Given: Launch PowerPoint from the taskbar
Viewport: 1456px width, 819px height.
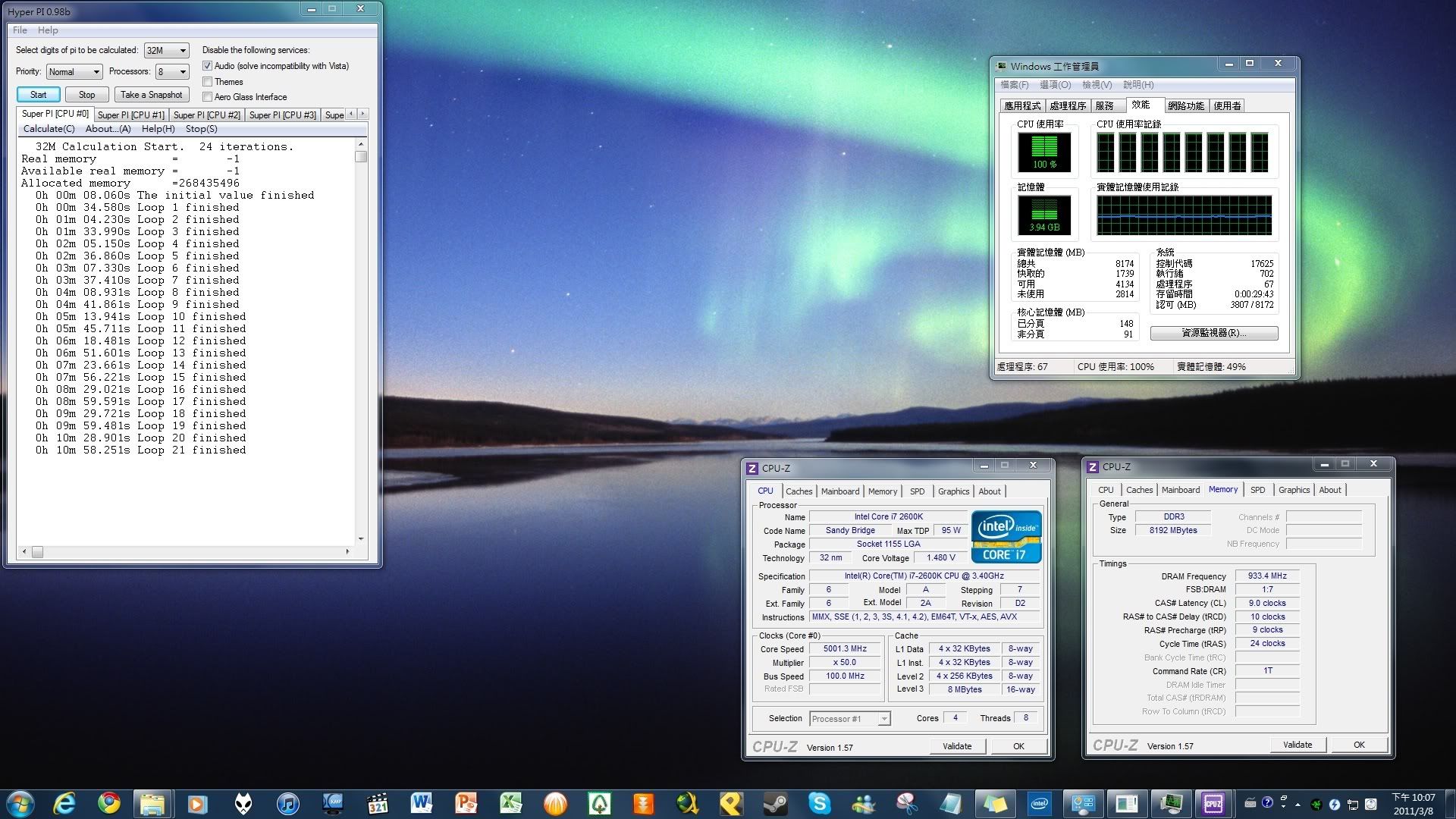Looking at the screenshot, I should (466, 804).
